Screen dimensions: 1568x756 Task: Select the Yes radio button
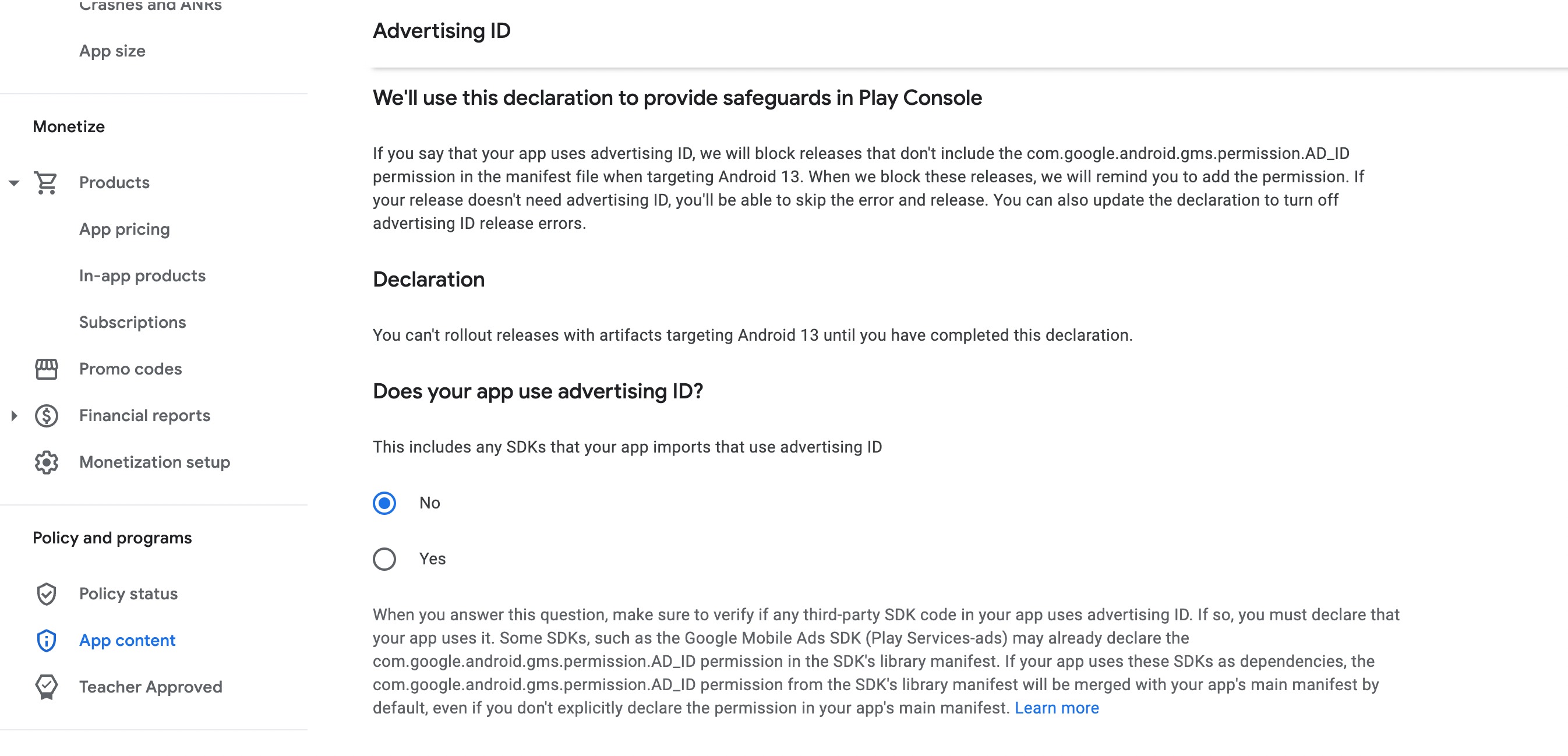point(384,559)
